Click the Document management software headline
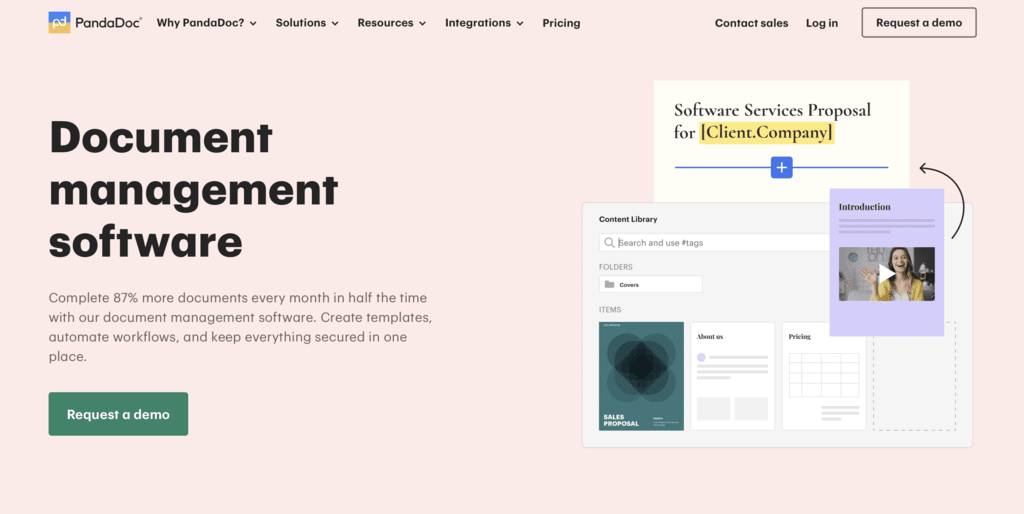1024x514 pixels. [193, 189]
